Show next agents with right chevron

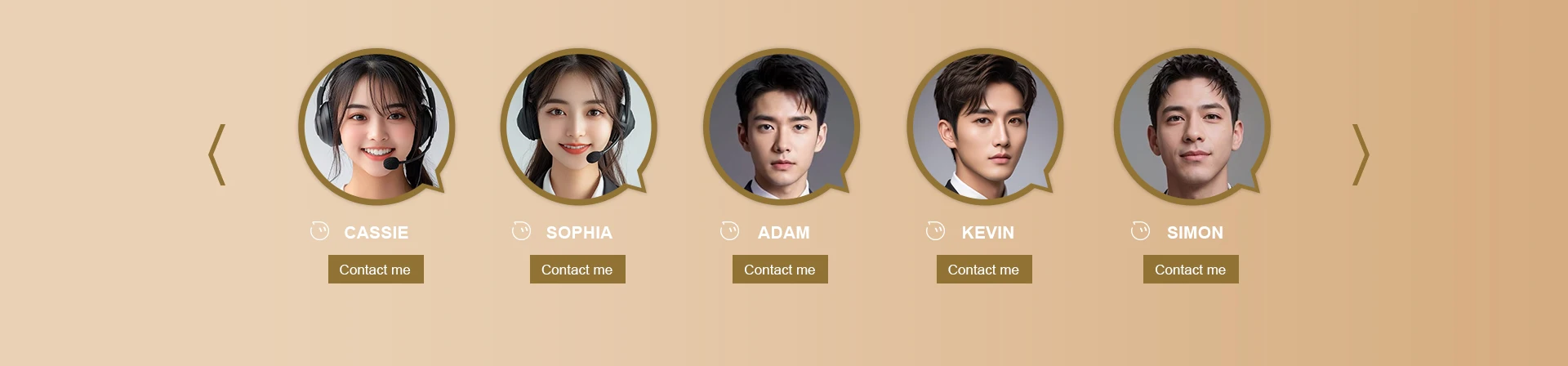pyautogui.click(x=1361, y=154)
